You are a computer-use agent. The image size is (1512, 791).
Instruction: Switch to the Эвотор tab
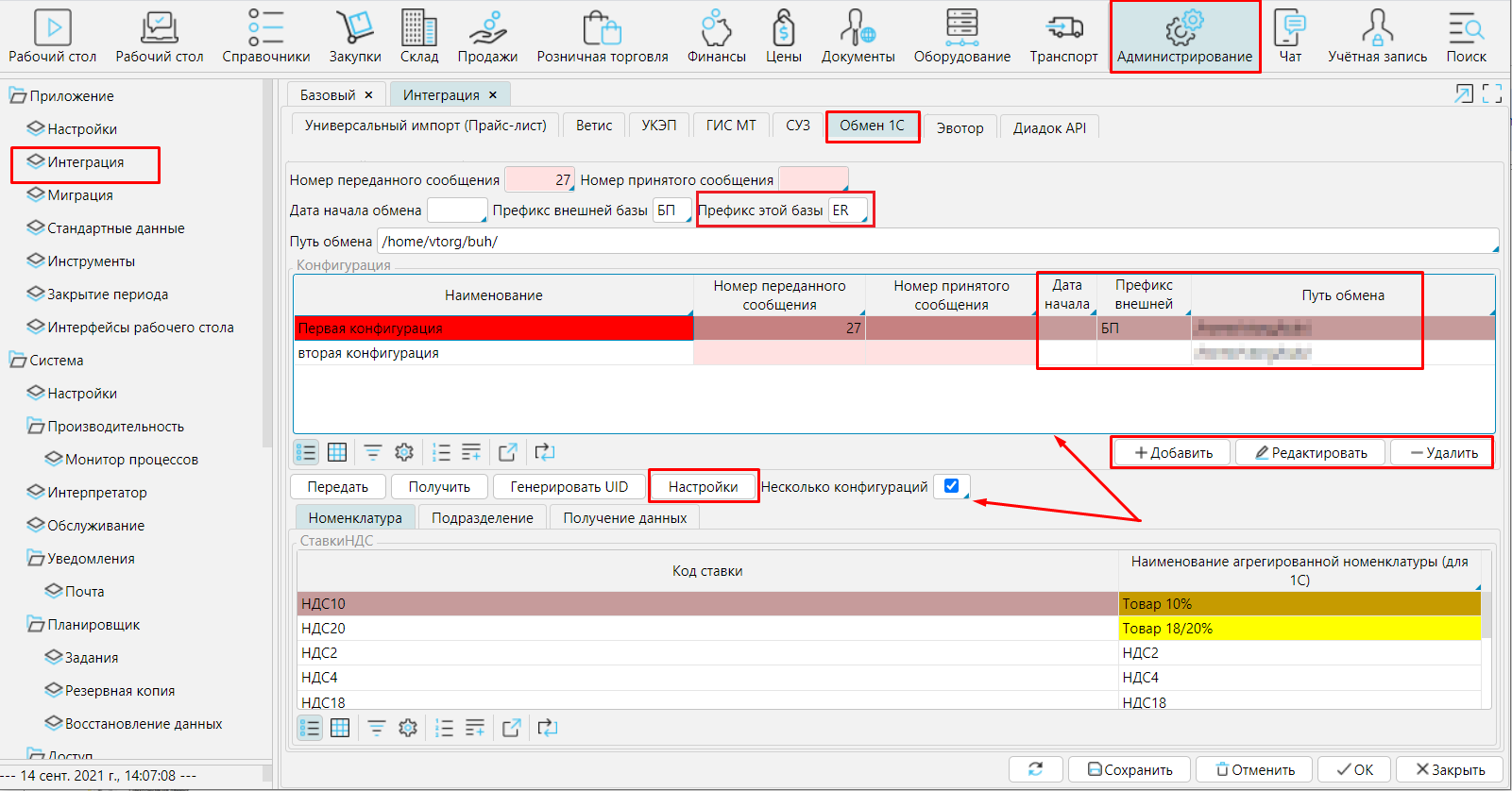click(960, 127)
